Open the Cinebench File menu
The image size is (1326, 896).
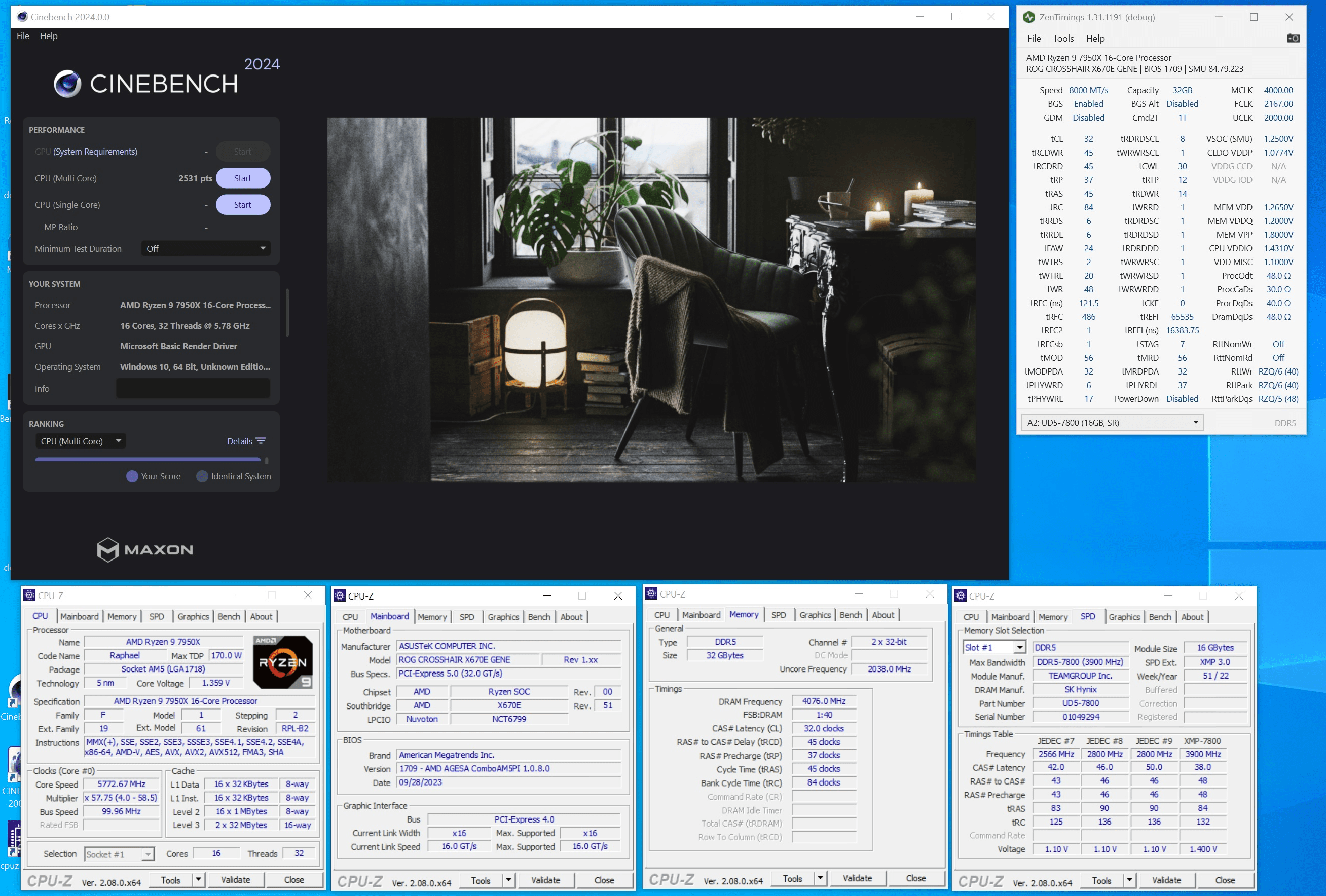pyautogui.click(x=23, y=36)
